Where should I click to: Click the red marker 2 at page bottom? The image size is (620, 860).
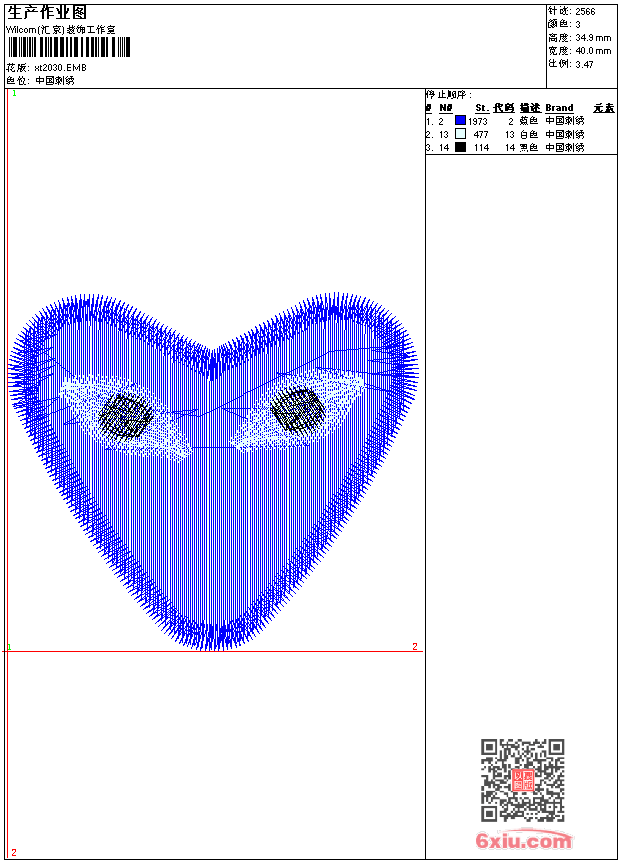[13, 852]
